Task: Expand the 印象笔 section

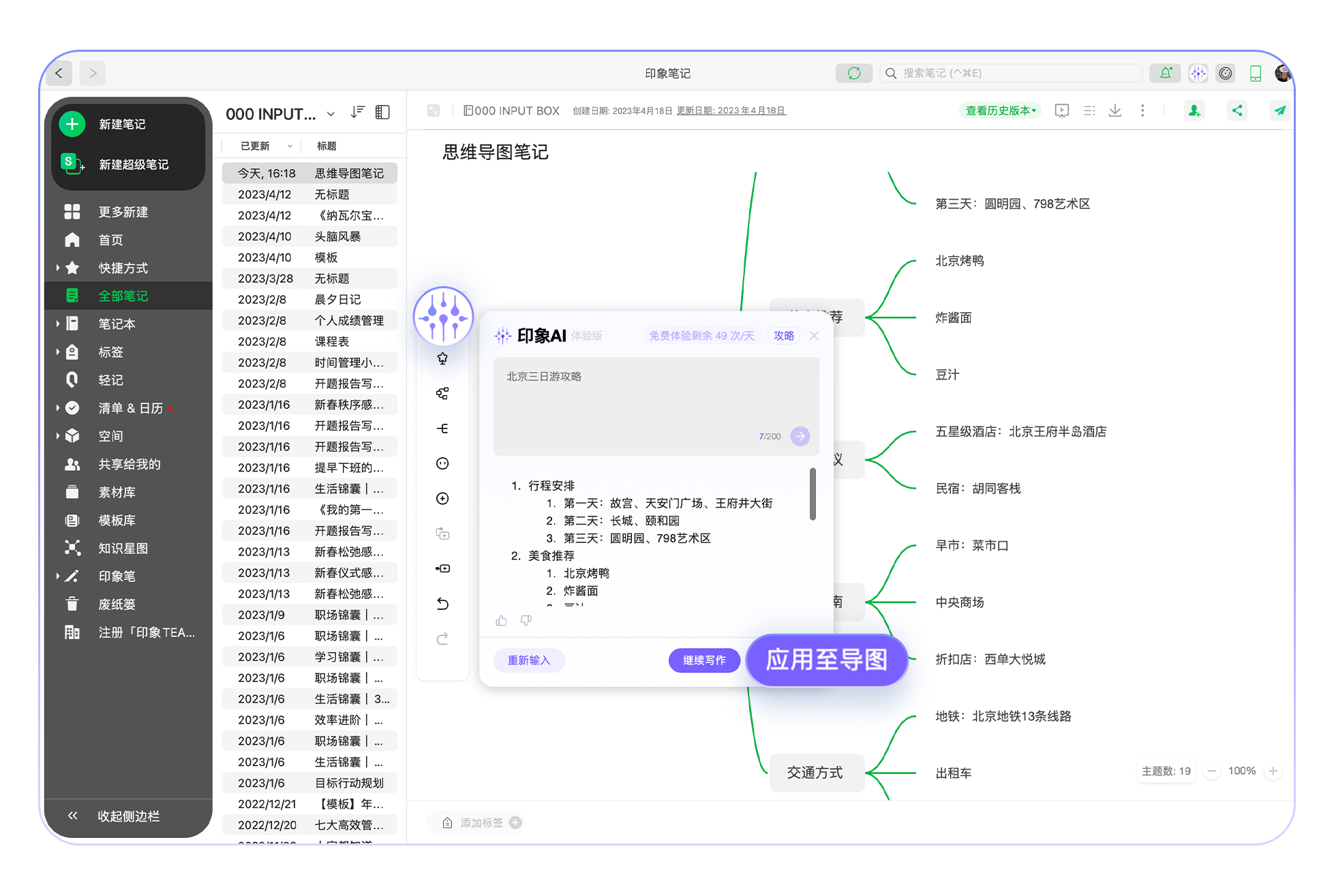Action: coord(58,576)
